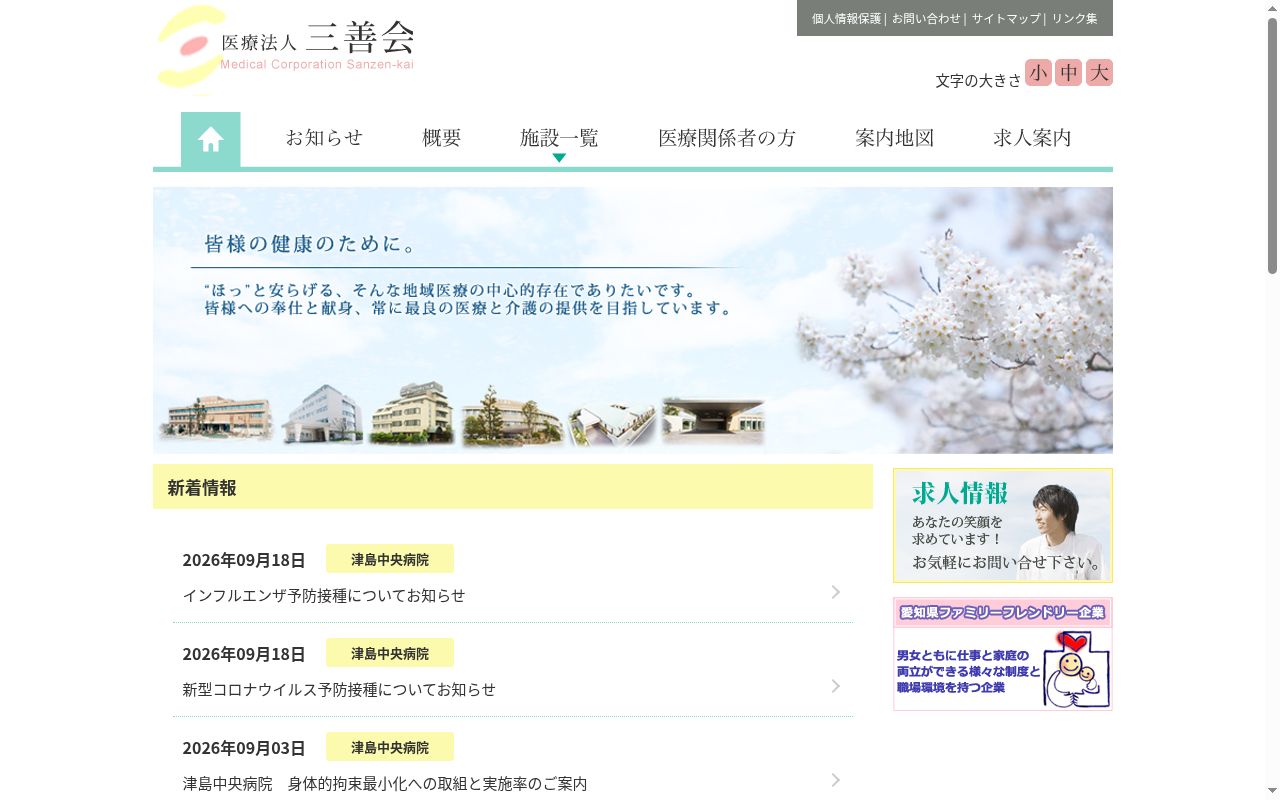The image size is (1280, 800).
Task: Open the 案内地図 menu item
Action: pos(894,139)
